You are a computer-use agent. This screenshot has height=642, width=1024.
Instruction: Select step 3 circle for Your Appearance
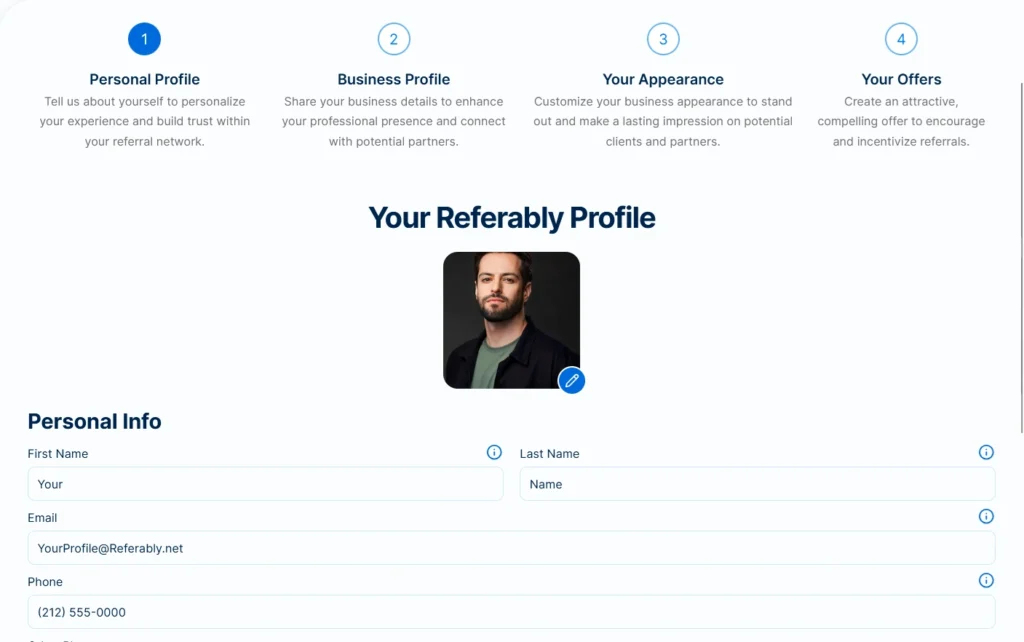click(x=663, y=39)
